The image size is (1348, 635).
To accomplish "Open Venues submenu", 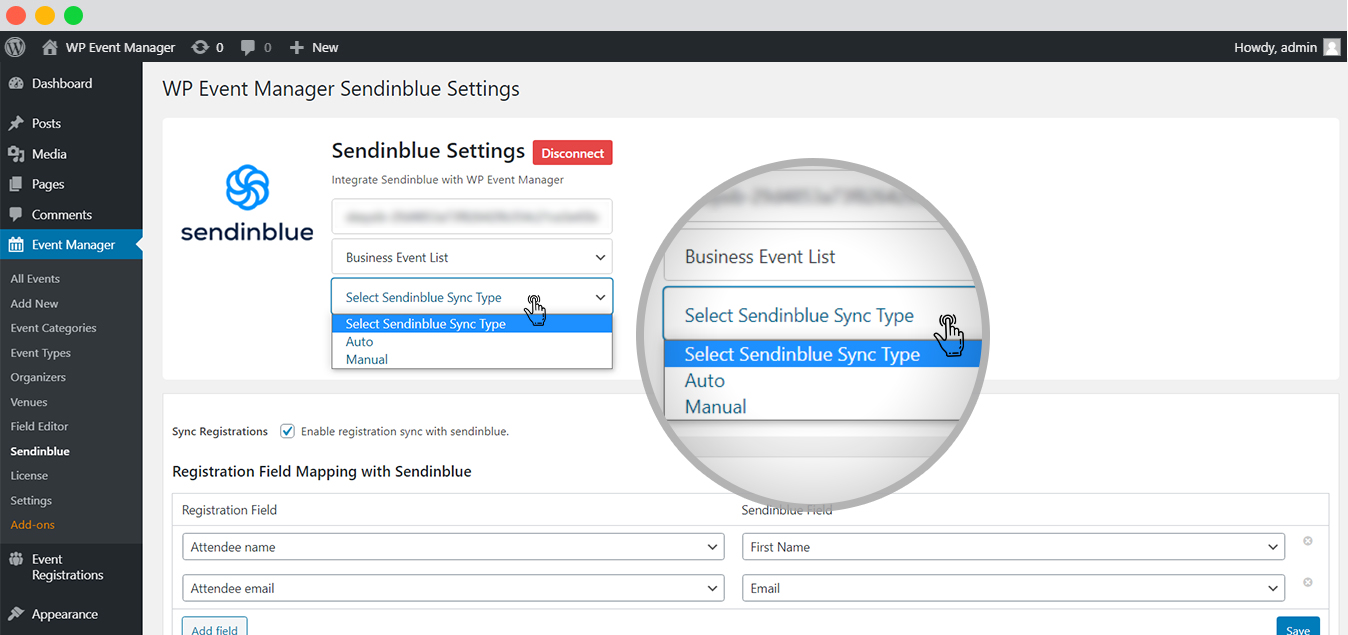I will (29, 402).
